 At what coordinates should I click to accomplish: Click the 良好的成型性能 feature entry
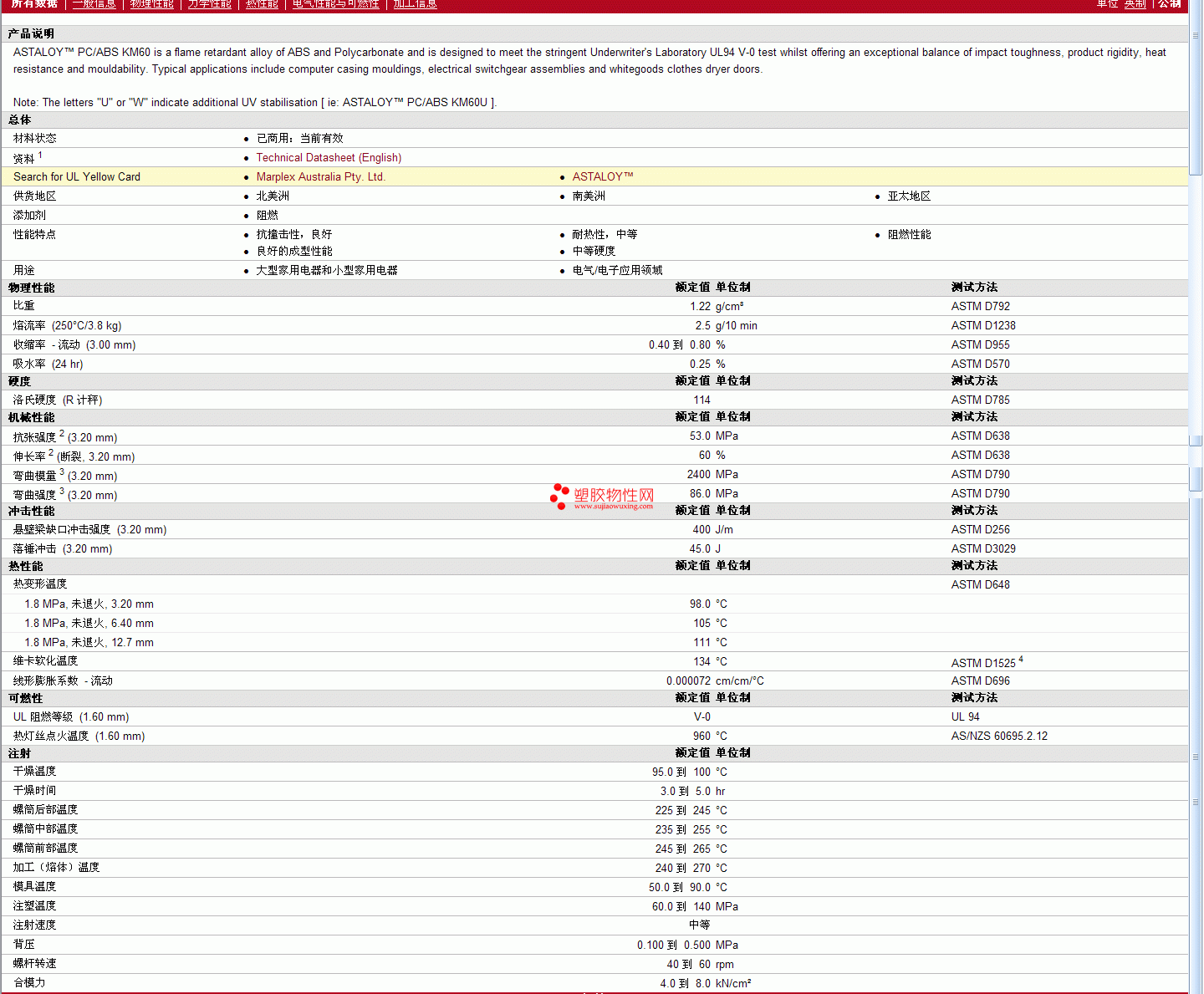[294, 251]
